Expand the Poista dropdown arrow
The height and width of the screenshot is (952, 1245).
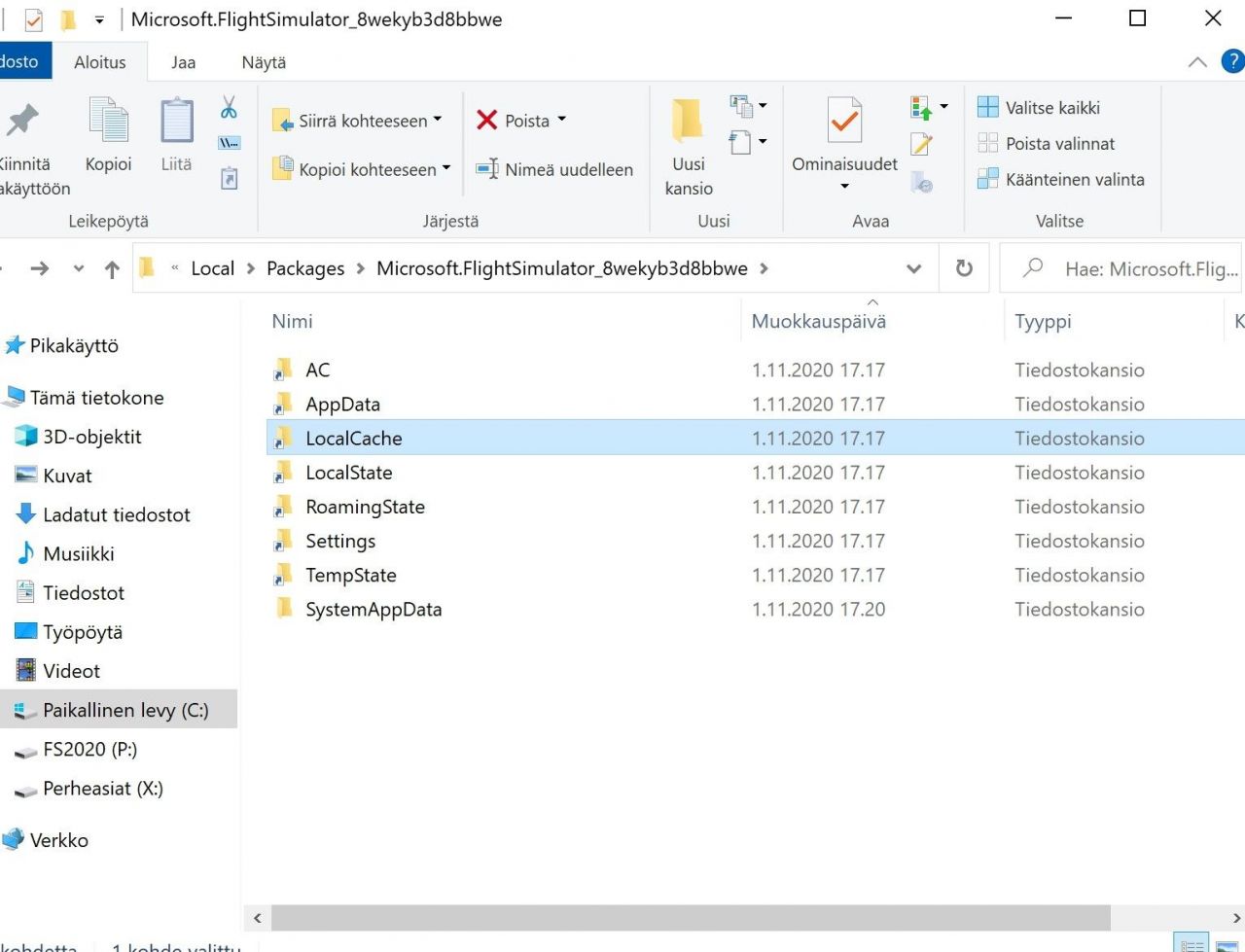tap(561, 120)
